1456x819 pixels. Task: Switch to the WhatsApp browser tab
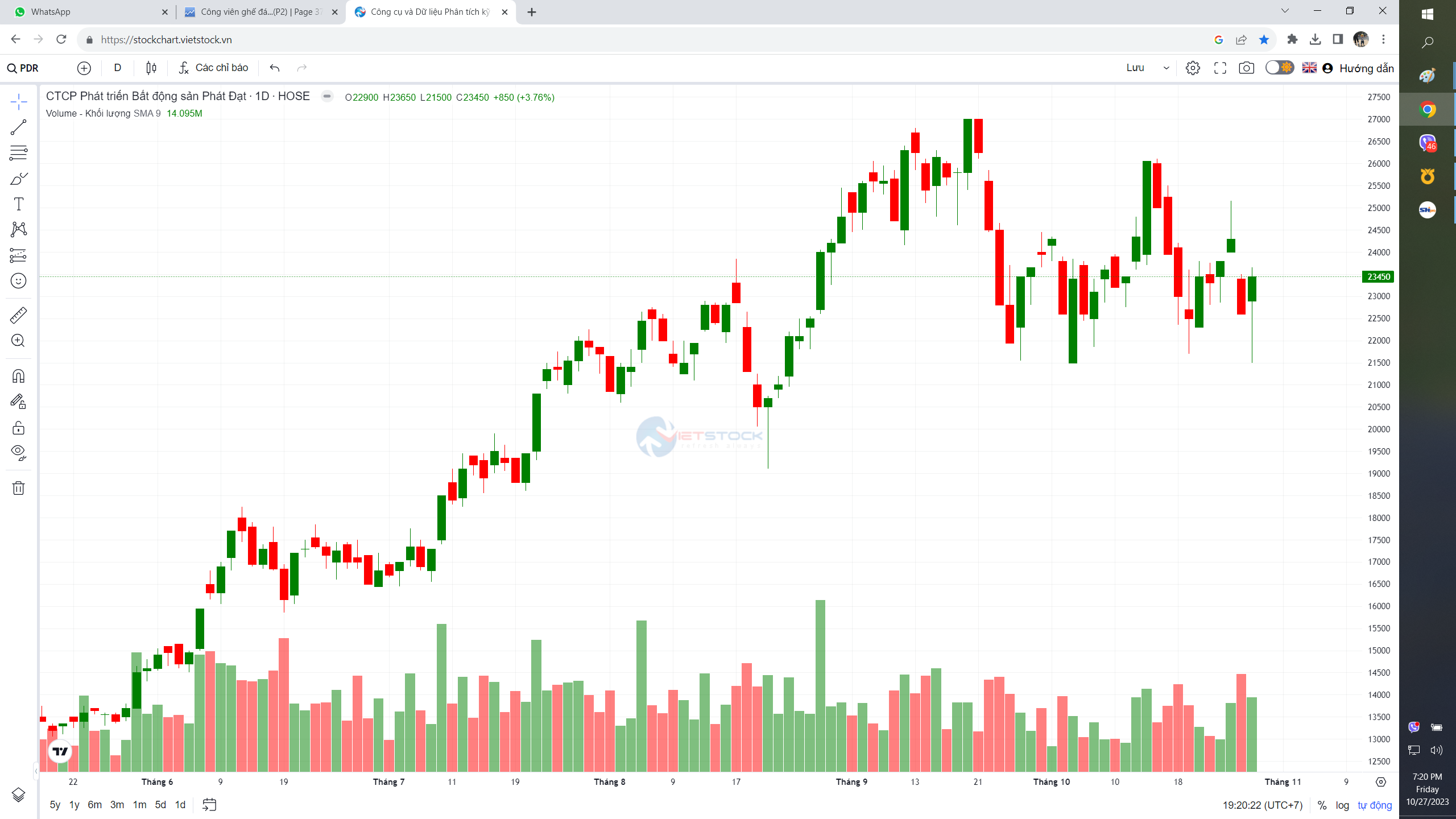click(51, 12)
